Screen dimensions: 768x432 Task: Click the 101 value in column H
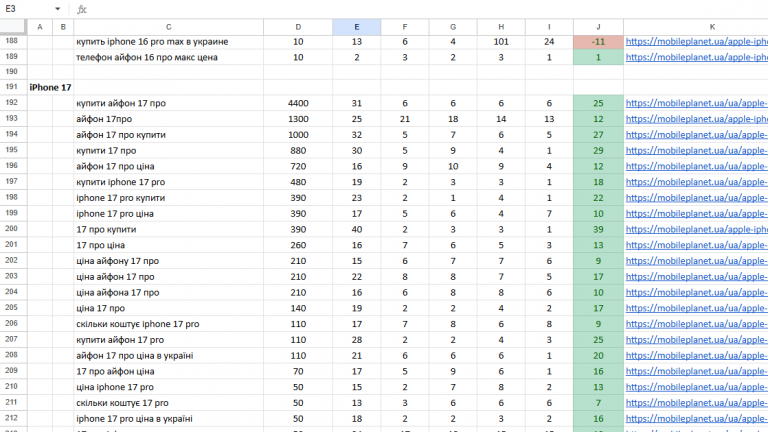pos(501,42)
